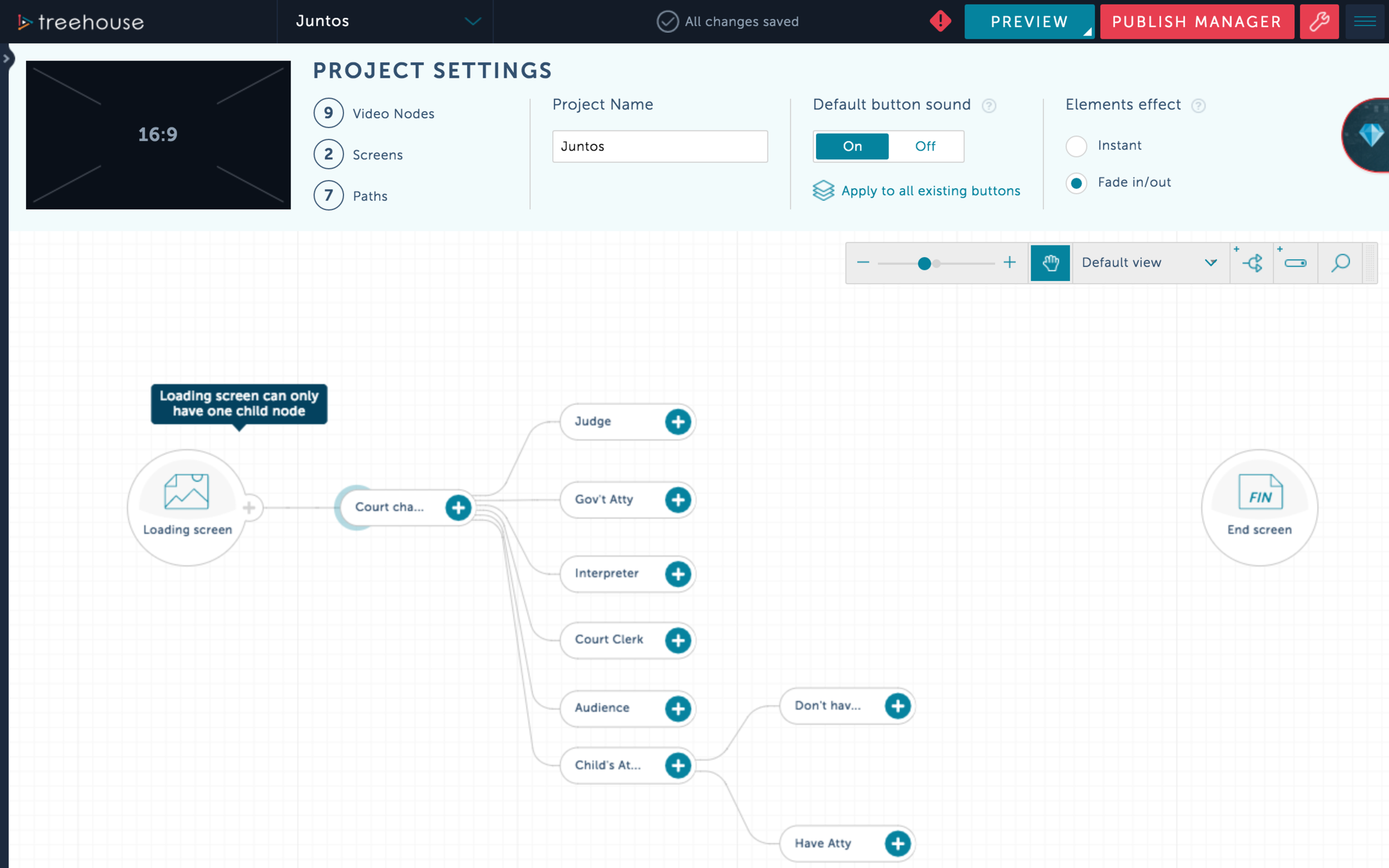Open the hamburger menu
Viewport: 1389px width, 868px height.
pyautogui.click(x=1365, y=22)
